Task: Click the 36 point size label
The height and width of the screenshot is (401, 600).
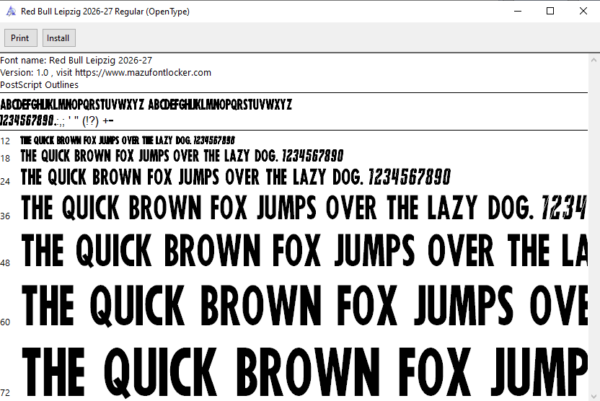Action: pos(5,216)
